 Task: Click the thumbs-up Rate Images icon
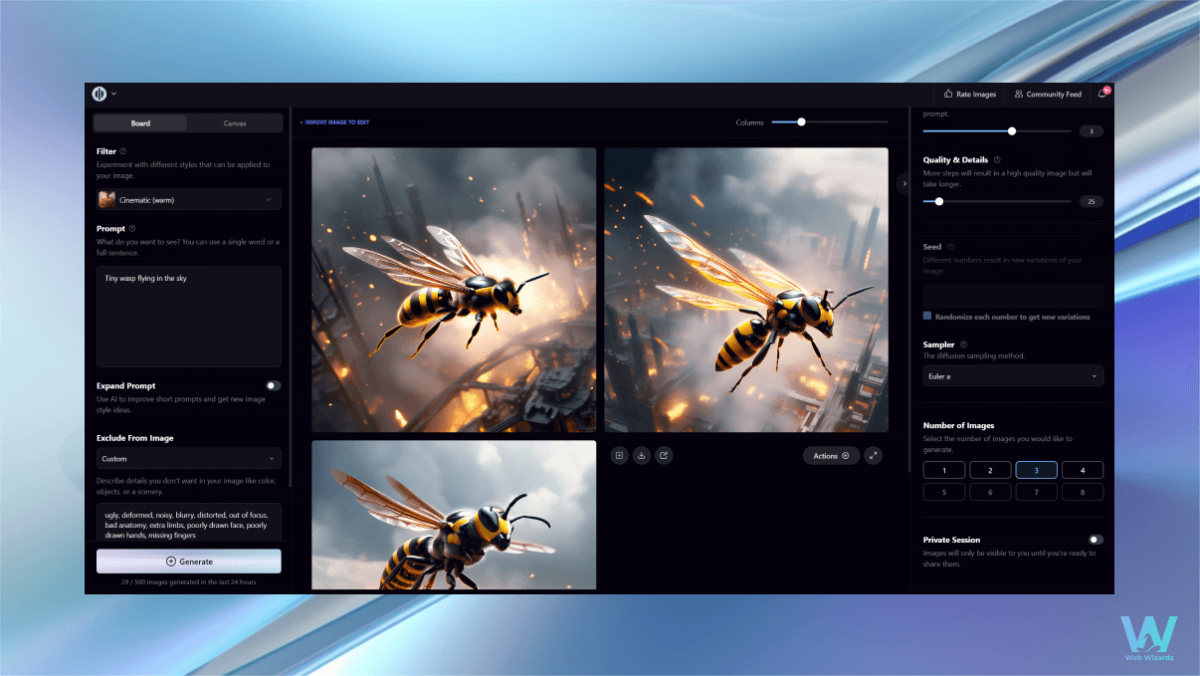tap(948, 94)
